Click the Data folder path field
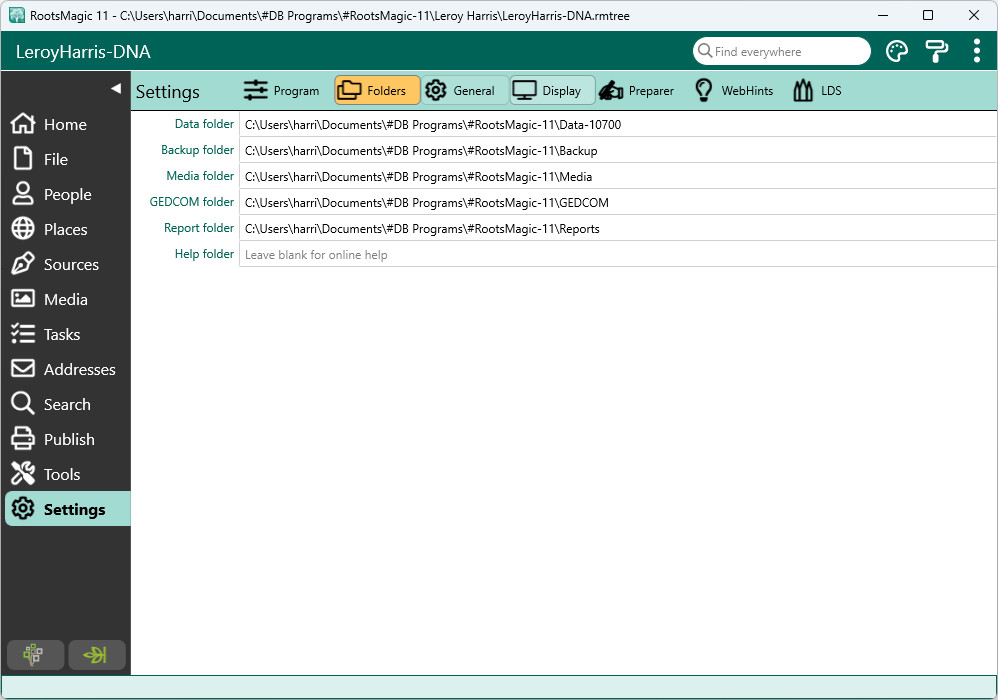This screenshot has height=700, width=998. point(617,125)
